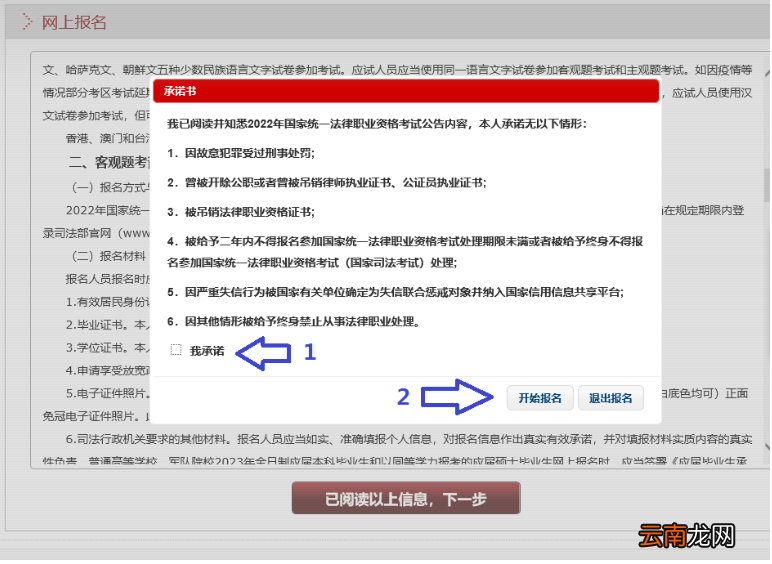The width and height of the screenshot is (772, 564).
Task: Click pledge item 1 因故意犯罪受过刑事处罚
Action: 241,153
